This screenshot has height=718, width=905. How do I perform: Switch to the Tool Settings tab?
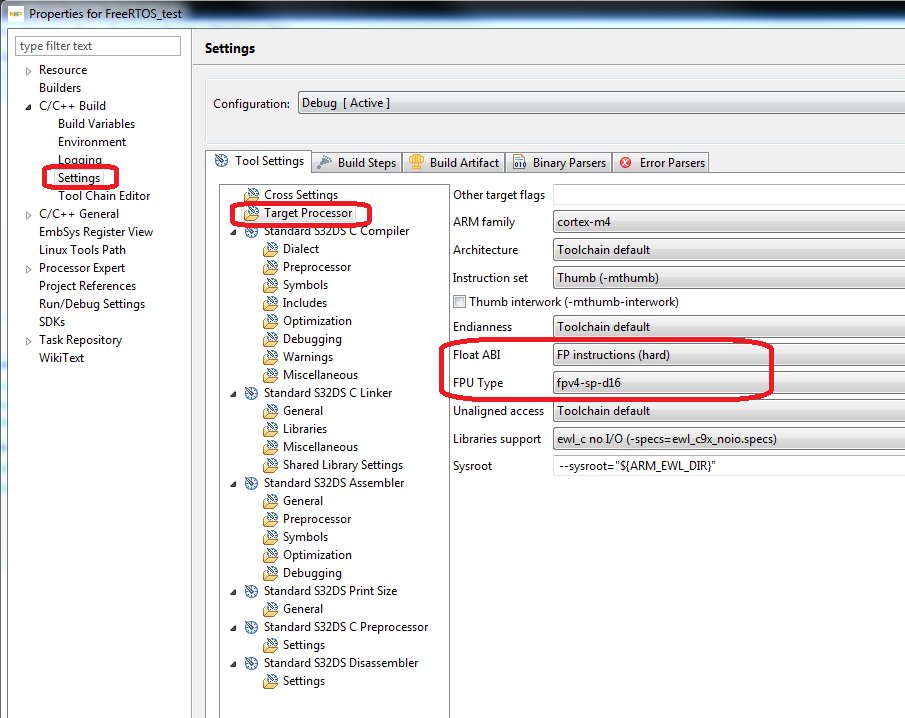pyautogui.click(x=259, y=161)
